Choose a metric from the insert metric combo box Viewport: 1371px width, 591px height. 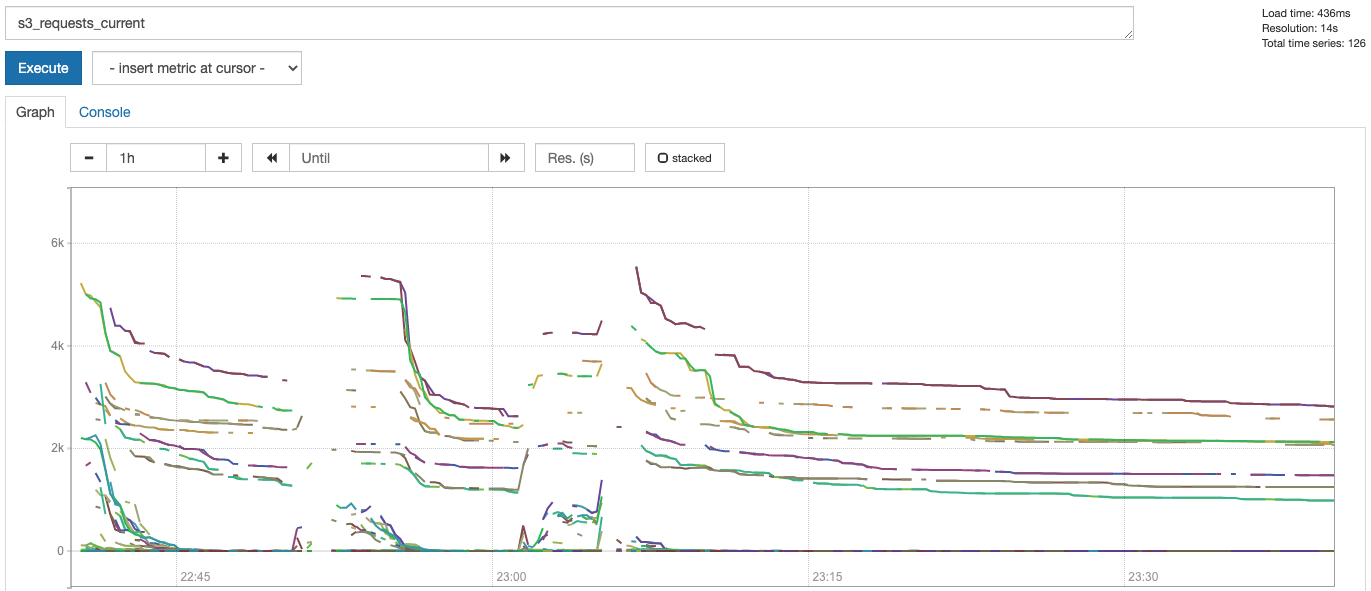click(196, 68)
